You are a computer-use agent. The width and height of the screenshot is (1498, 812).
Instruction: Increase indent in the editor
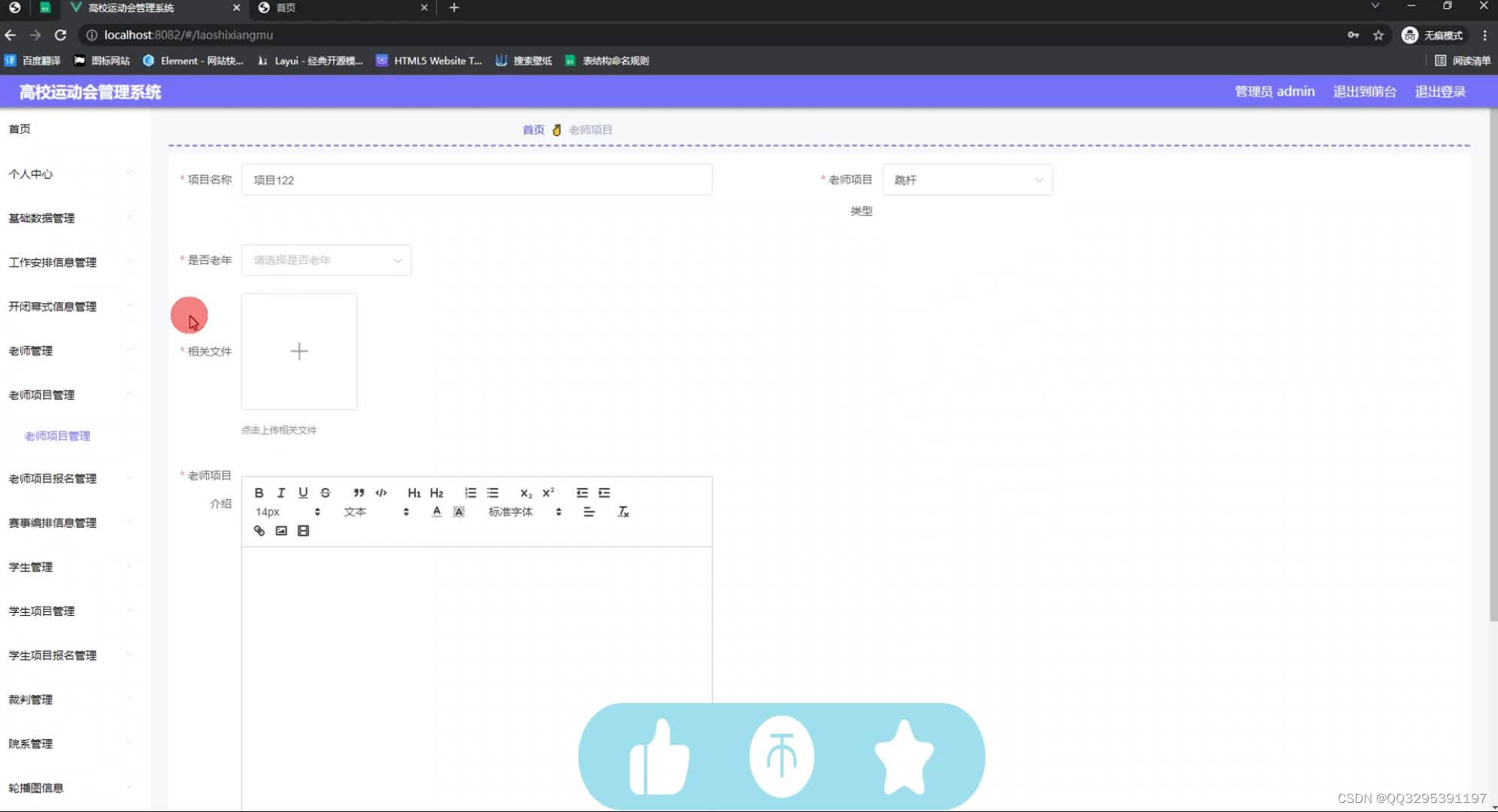[x=604, y=492]
